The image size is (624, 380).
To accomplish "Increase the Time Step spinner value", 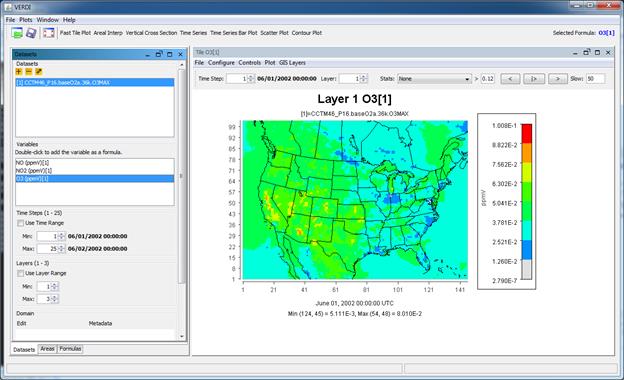I will click(251, 77).
